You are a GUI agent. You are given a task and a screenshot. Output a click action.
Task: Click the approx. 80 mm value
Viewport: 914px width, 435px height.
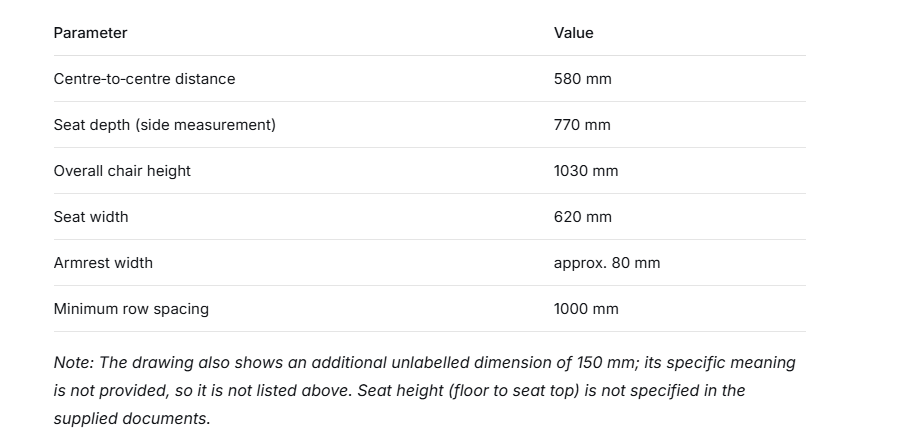pos(607,263)
